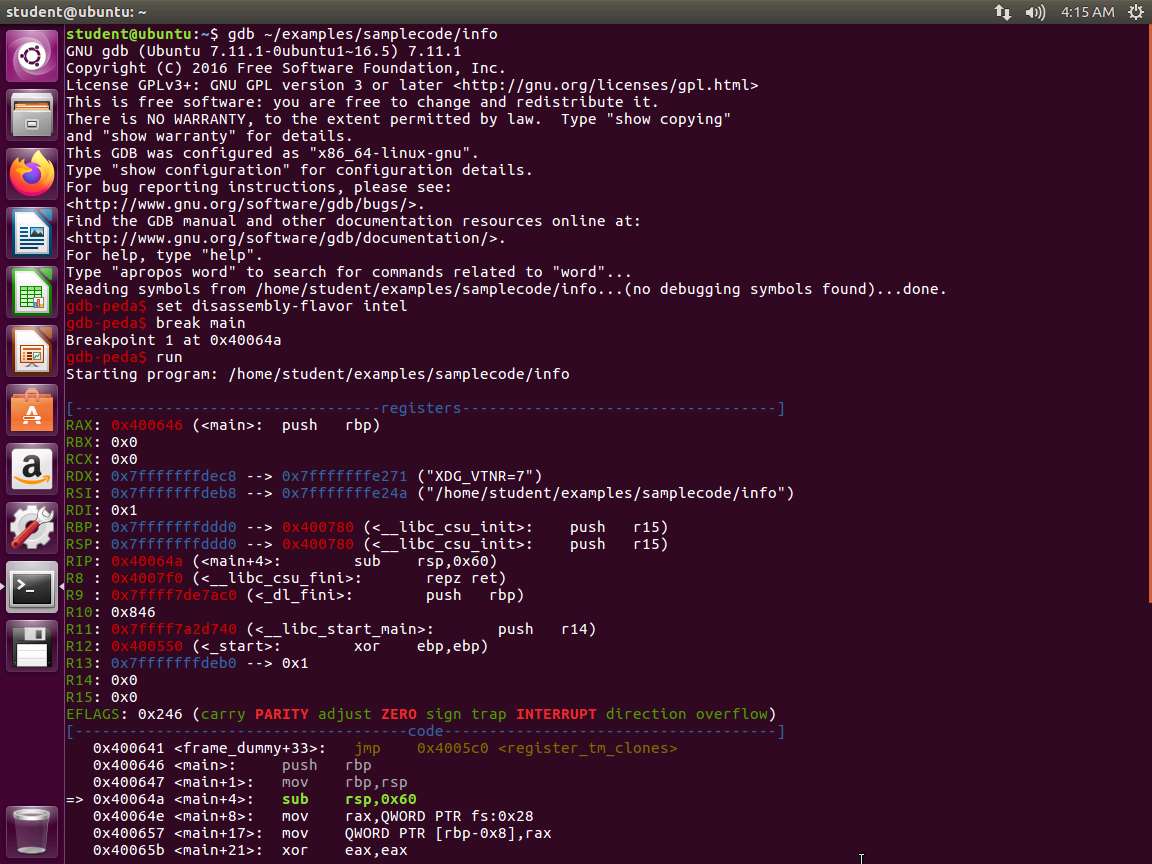Start LibreOffice Impress presentation app

coord(32,351)
